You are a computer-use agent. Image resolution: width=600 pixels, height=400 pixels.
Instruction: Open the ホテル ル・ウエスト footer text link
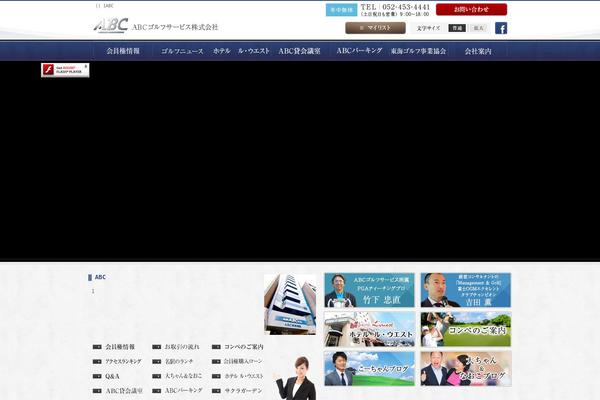coord(244,376)
